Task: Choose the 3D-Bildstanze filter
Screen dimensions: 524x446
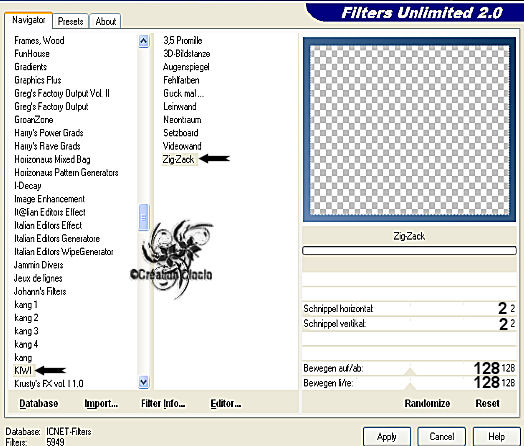Action: pos(186,53)
